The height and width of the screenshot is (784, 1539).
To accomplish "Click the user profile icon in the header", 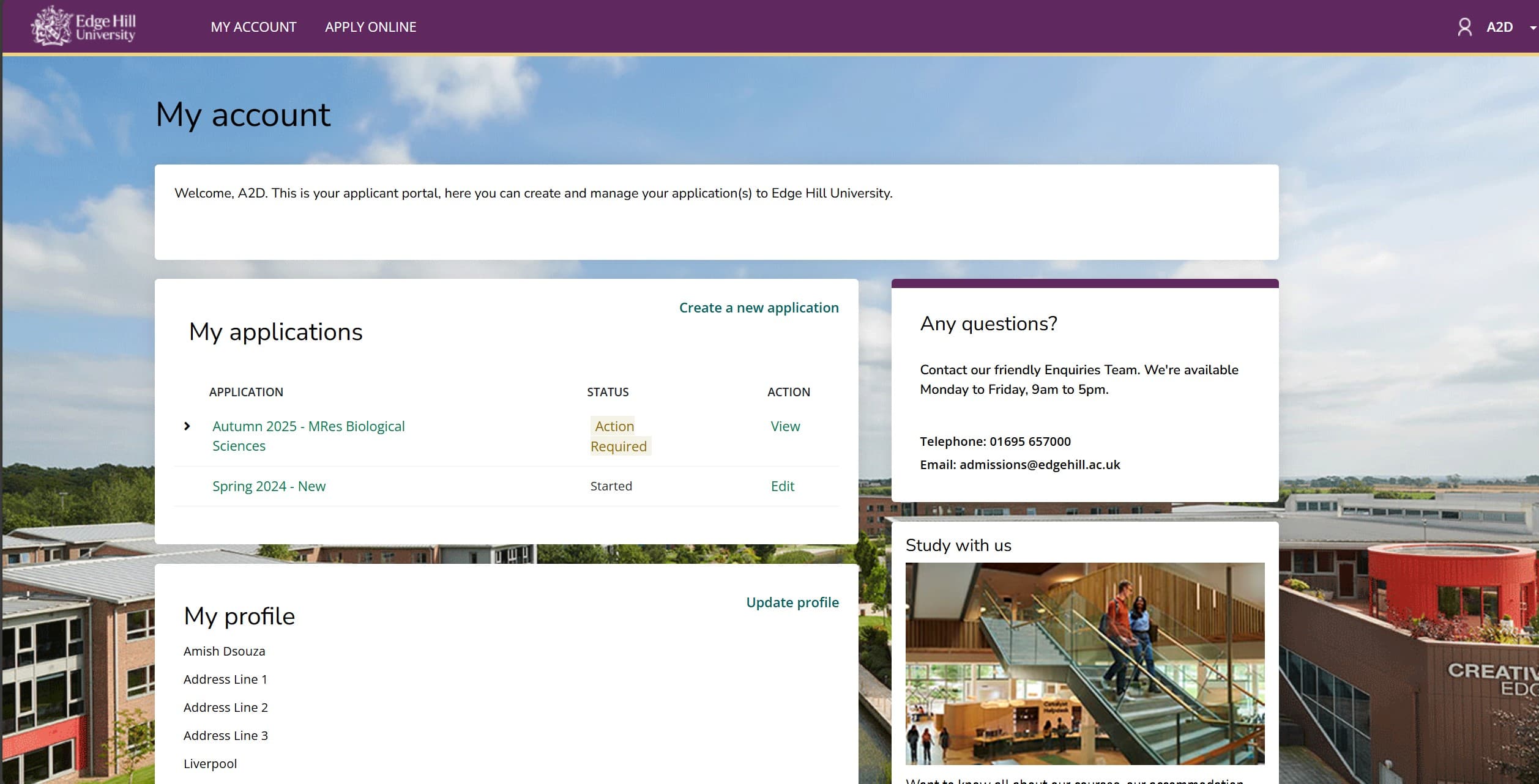I will [1464, 27].
